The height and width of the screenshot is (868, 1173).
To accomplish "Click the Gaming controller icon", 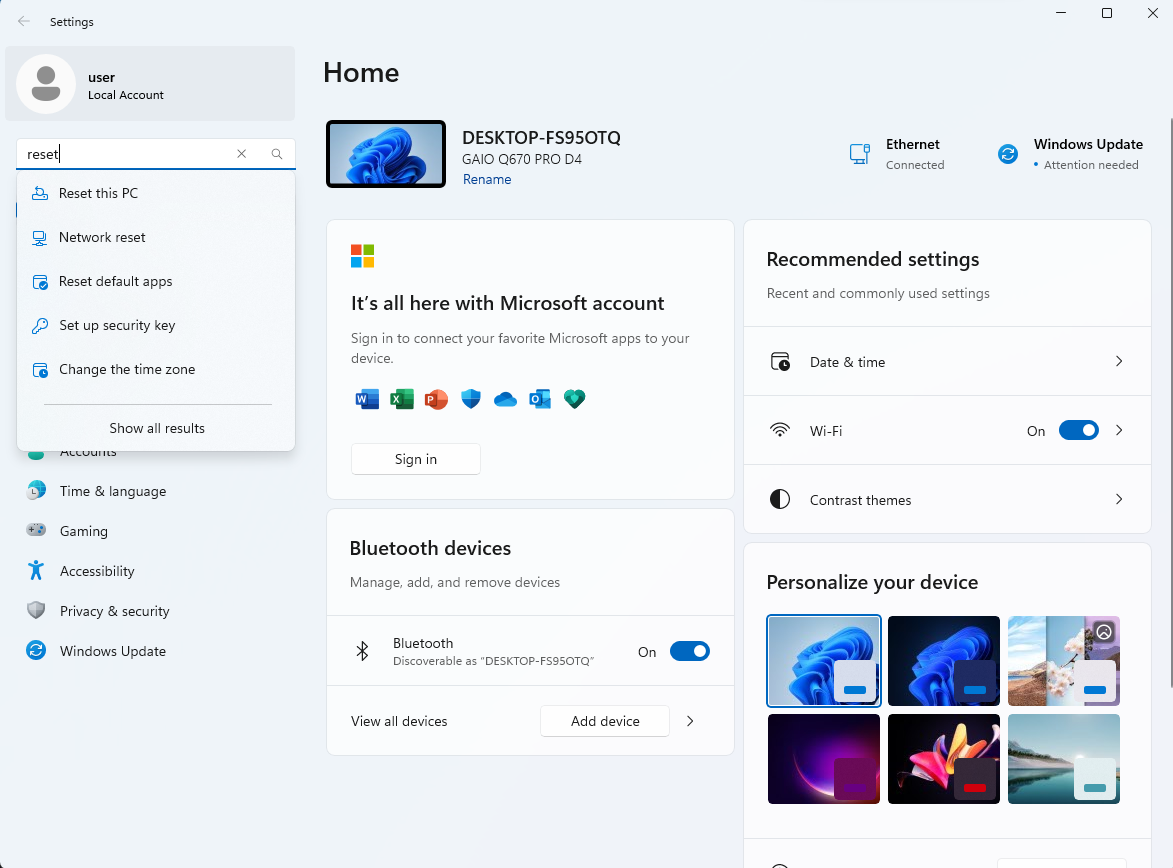I will (x=37, y=531).
